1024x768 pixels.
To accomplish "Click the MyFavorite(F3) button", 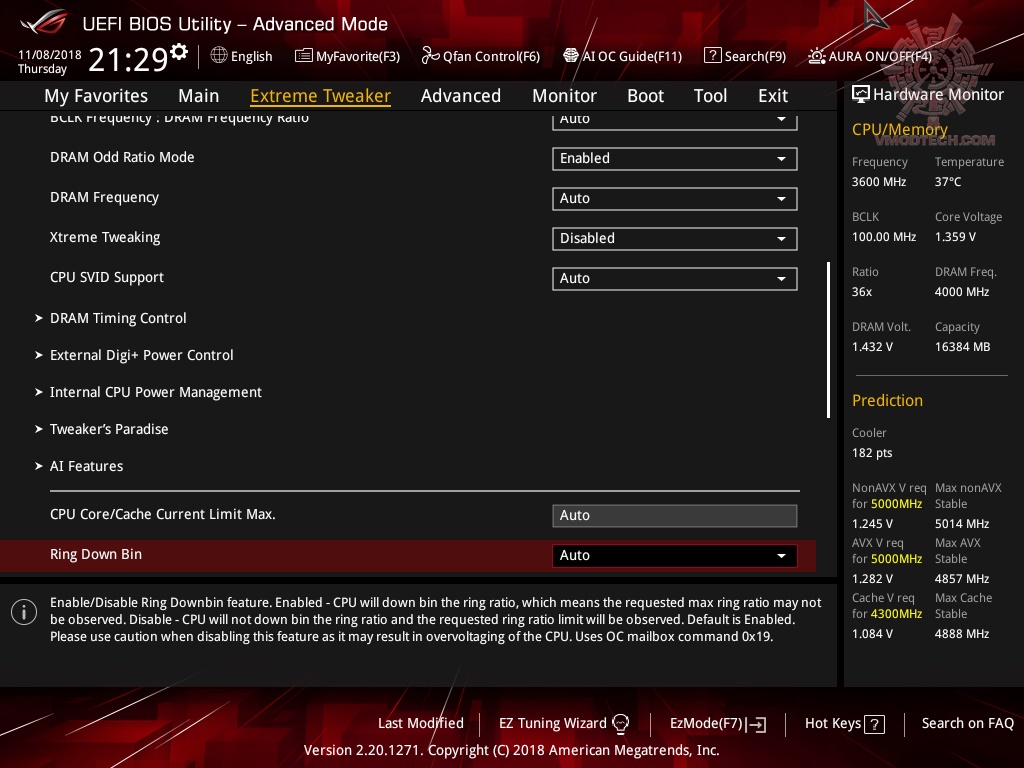I will (x=347, y=56).
